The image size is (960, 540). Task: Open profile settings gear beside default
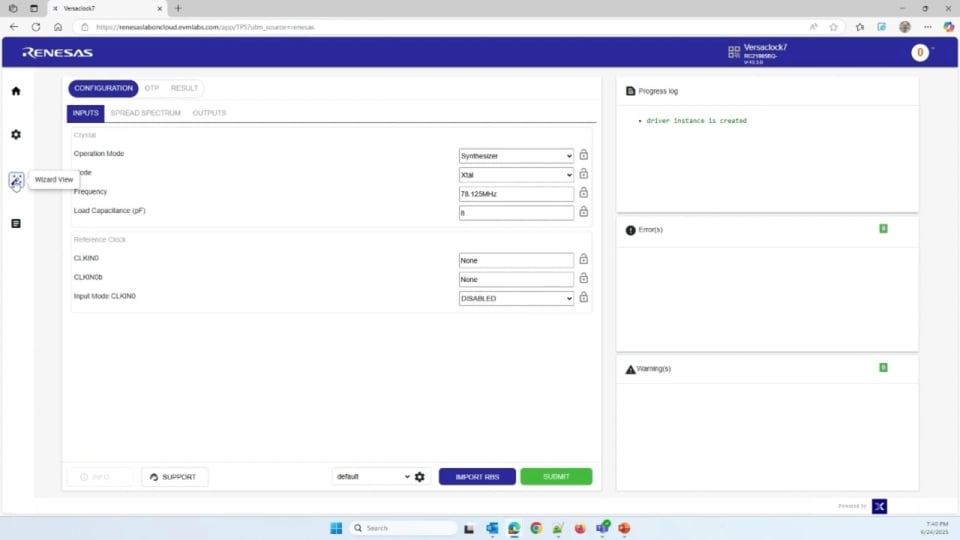click(x=420, y=477)
